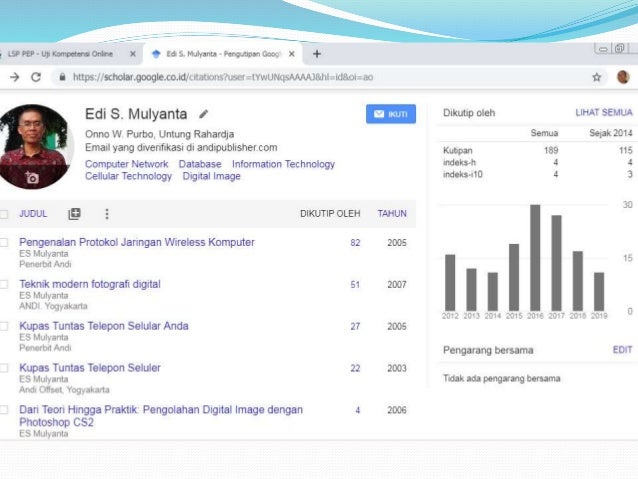
Task: Open the 51 citations count link
Action: tap(355, 285)
